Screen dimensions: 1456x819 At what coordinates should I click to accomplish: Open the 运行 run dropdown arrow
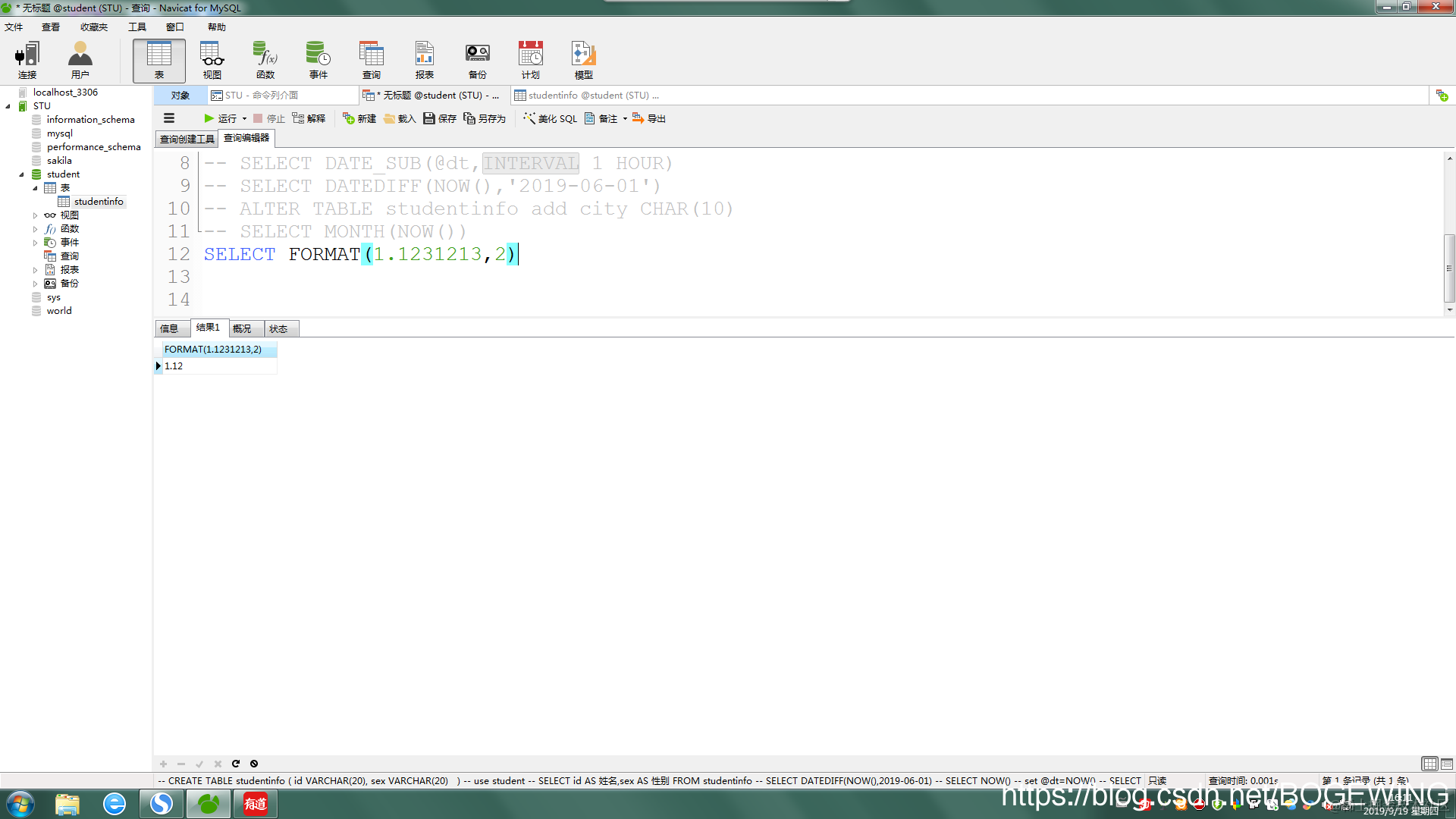coord(244,118)
